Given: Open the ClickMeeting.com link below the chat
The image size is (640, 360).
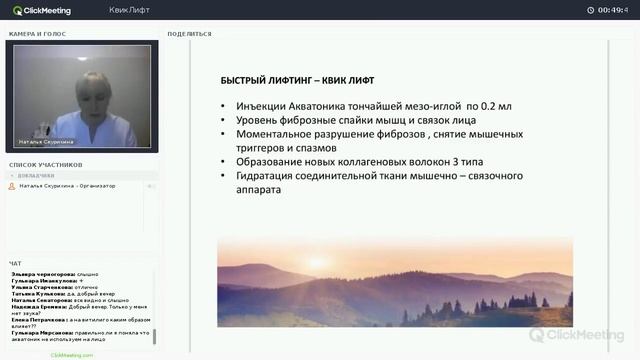Looking at the screenshot, I should pyautogui.click(x=72, y=355).
